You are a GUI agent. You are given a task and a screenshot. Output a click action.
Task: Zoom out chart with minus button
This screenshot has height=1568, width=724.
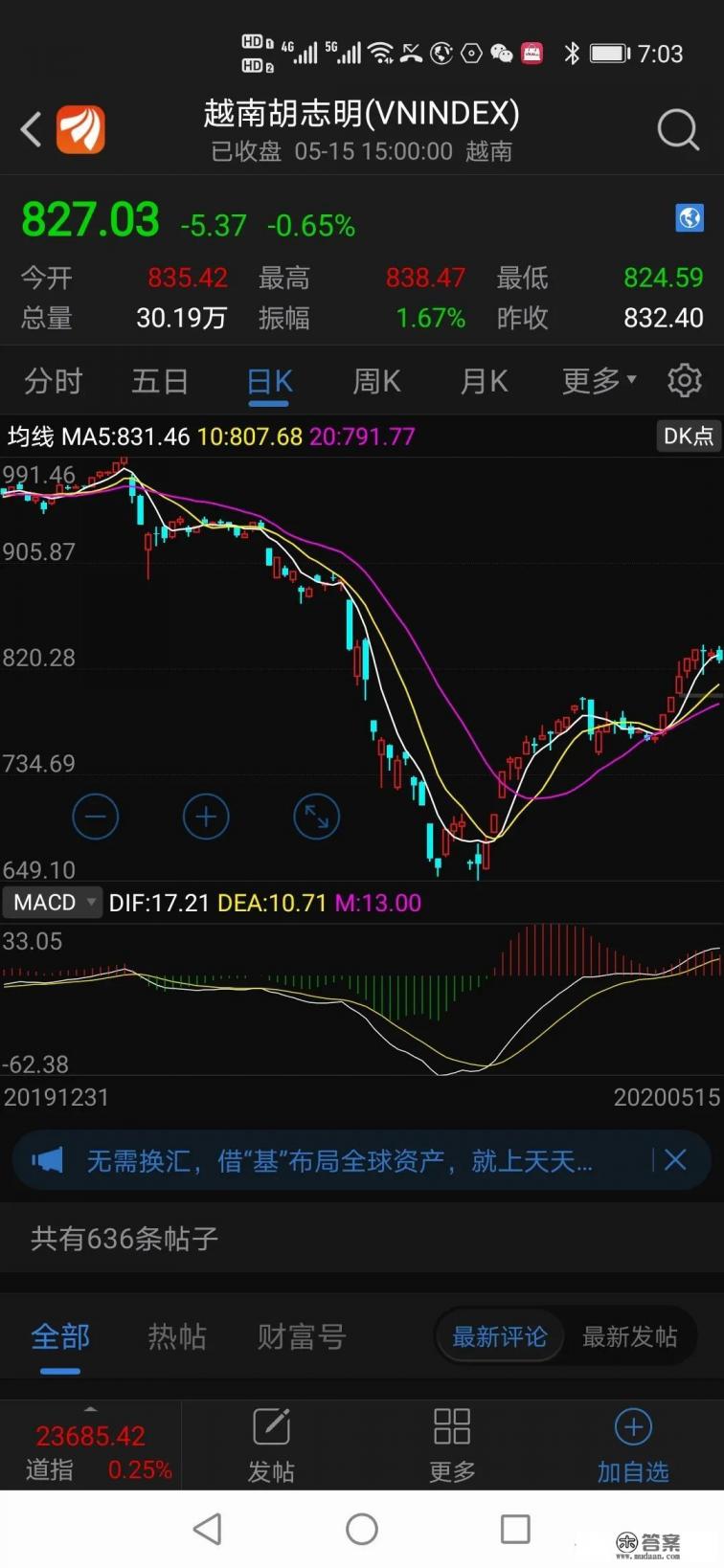96,818
